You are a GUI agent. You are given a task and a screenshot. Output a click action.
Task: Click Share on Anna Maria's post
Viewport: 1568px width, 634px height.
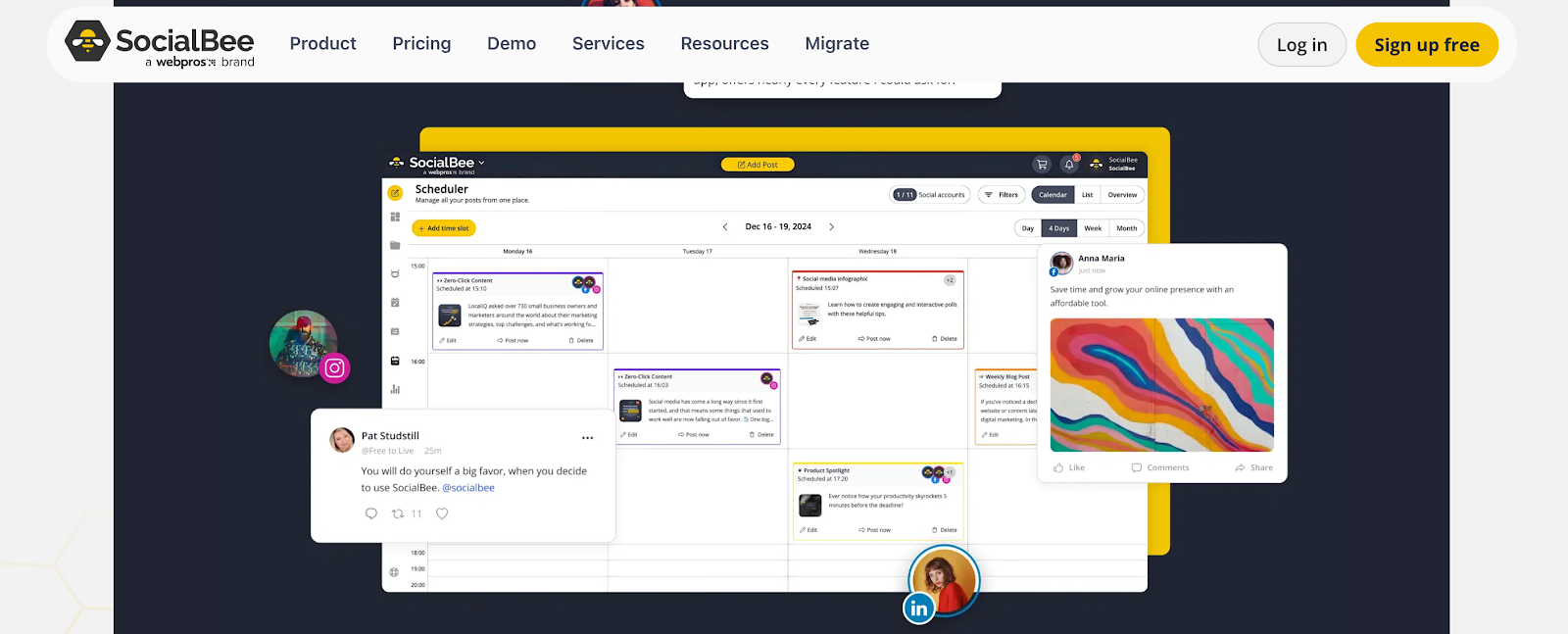click(1253, 467)
